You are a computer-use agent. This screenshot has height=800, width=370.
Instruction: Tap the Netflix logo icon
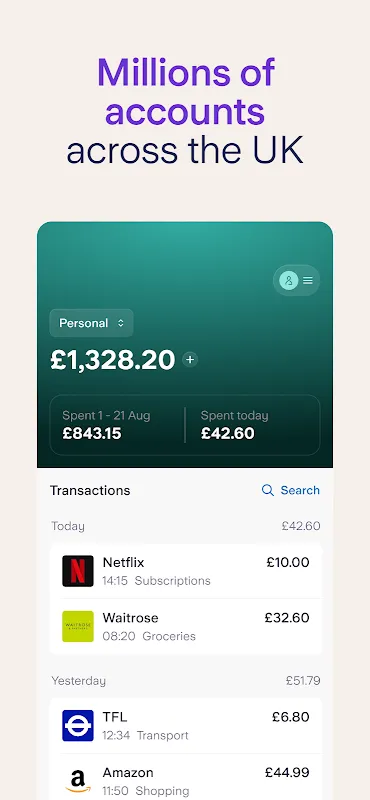point(78,571)
